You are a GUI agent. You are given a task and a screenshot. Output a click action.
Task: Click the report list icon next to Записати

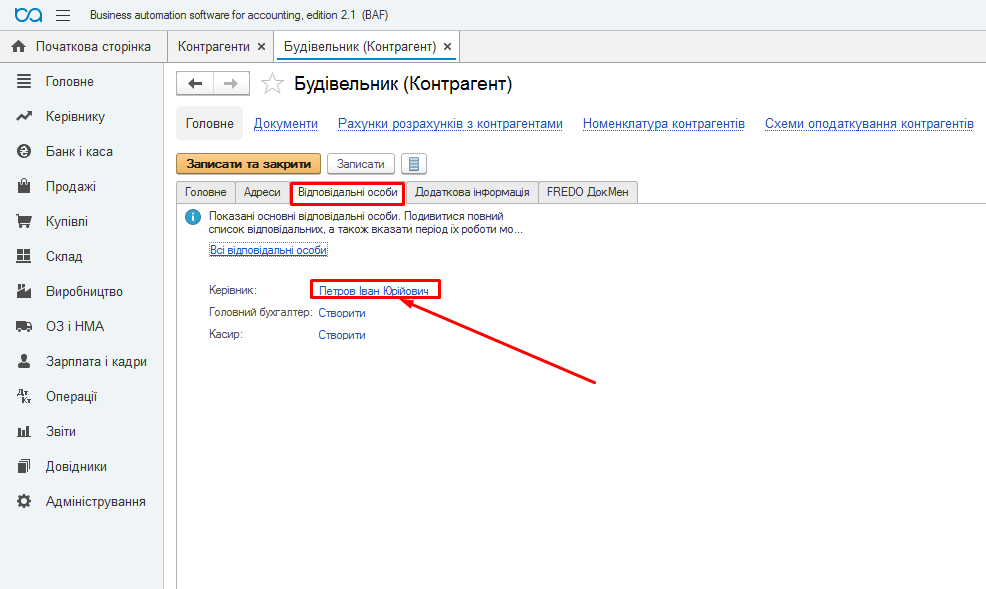414,164
